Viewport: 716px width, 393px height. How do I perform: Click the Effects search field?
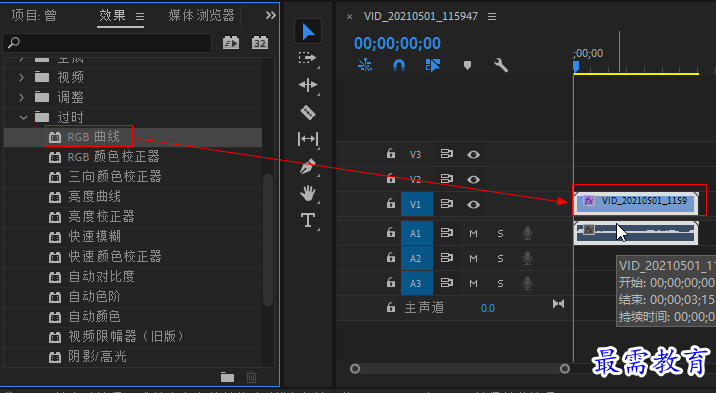pos(108,43)
